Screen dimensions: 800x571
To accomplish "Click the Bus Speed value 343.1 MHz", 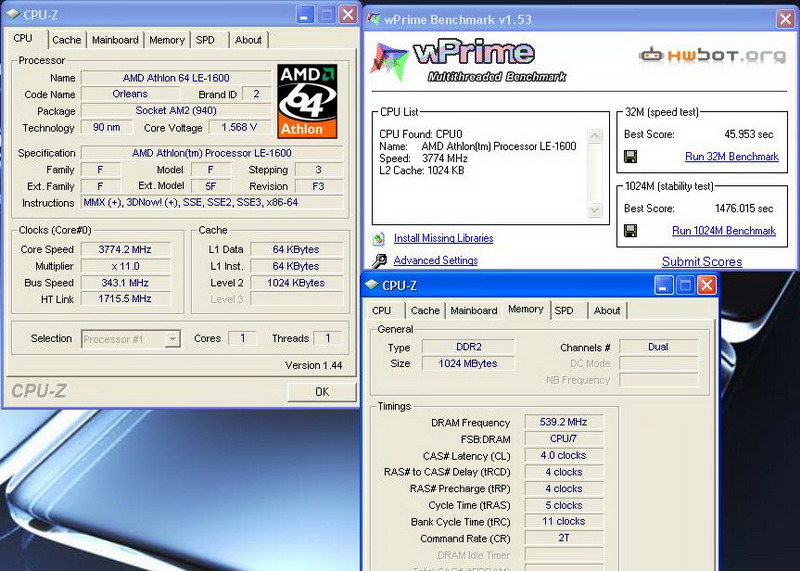I will tap(126, 283).
